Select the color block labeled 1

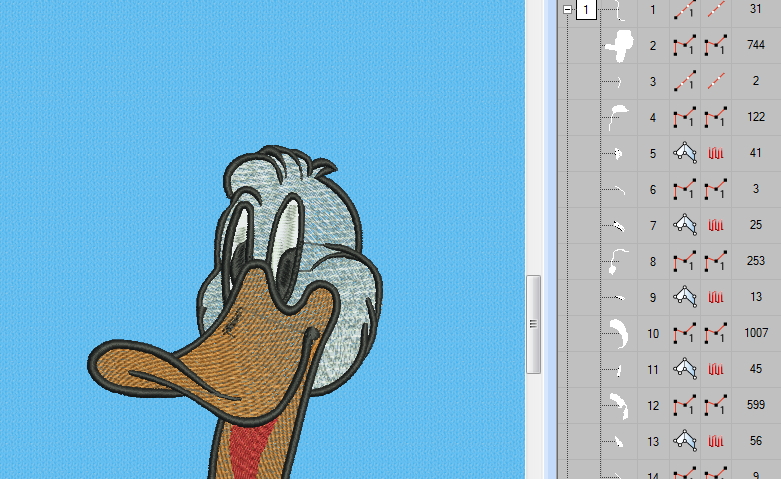coord(586,9)
